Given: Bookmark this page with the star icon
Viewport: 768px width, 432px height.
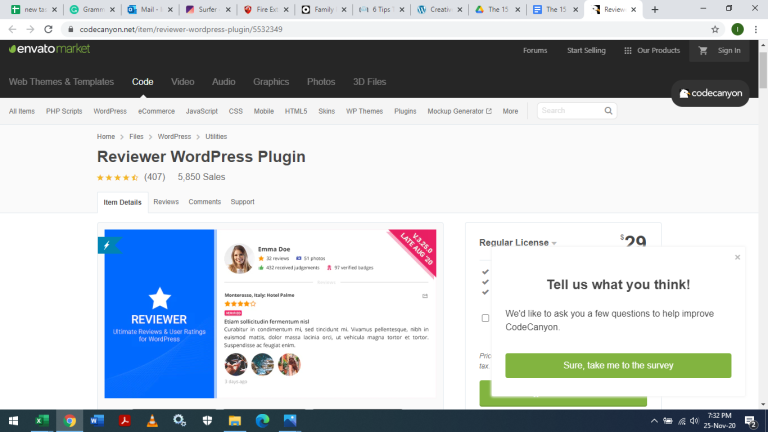Looking at the screenshot, I should pyautogui.click(x=715, y=29).
